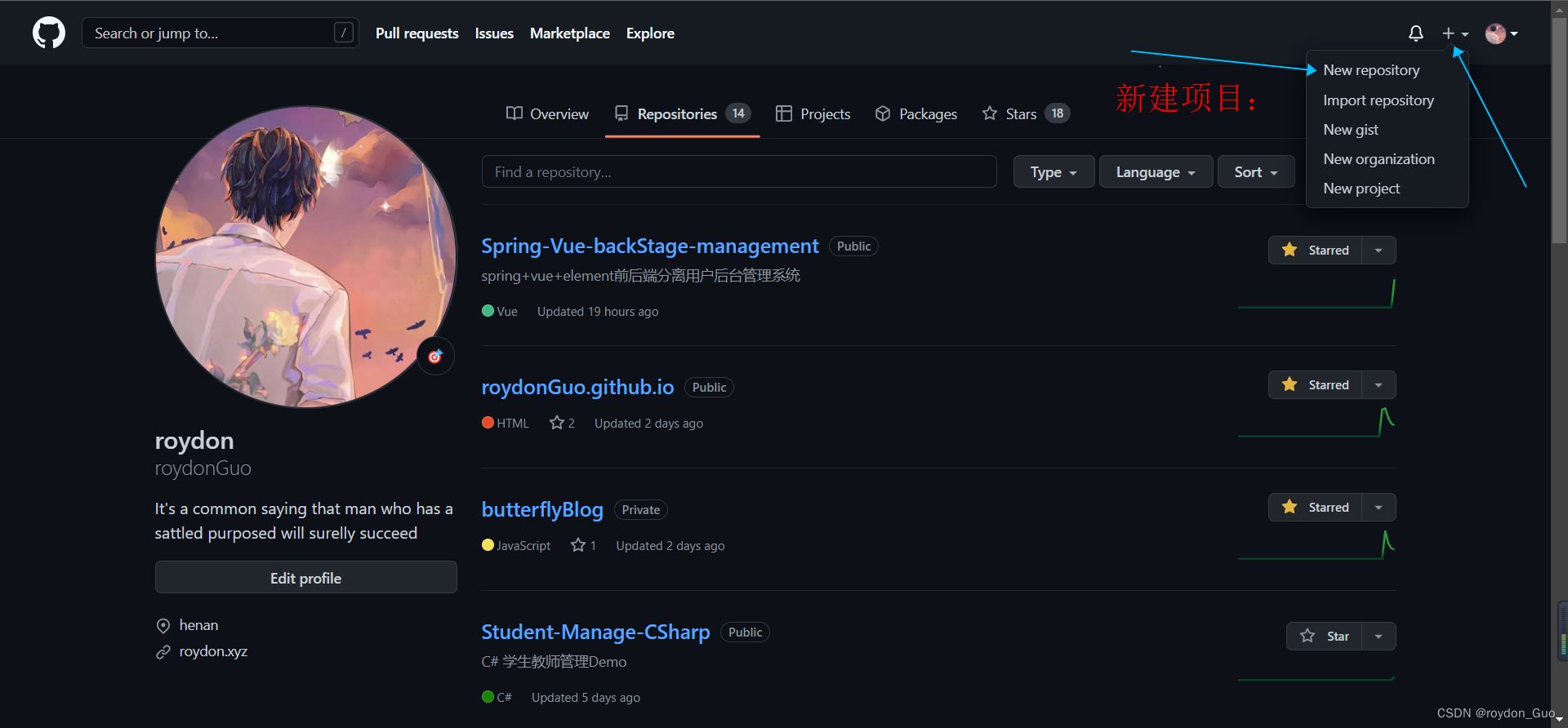
Task: Open Marketplace
Action: [570, 33]
